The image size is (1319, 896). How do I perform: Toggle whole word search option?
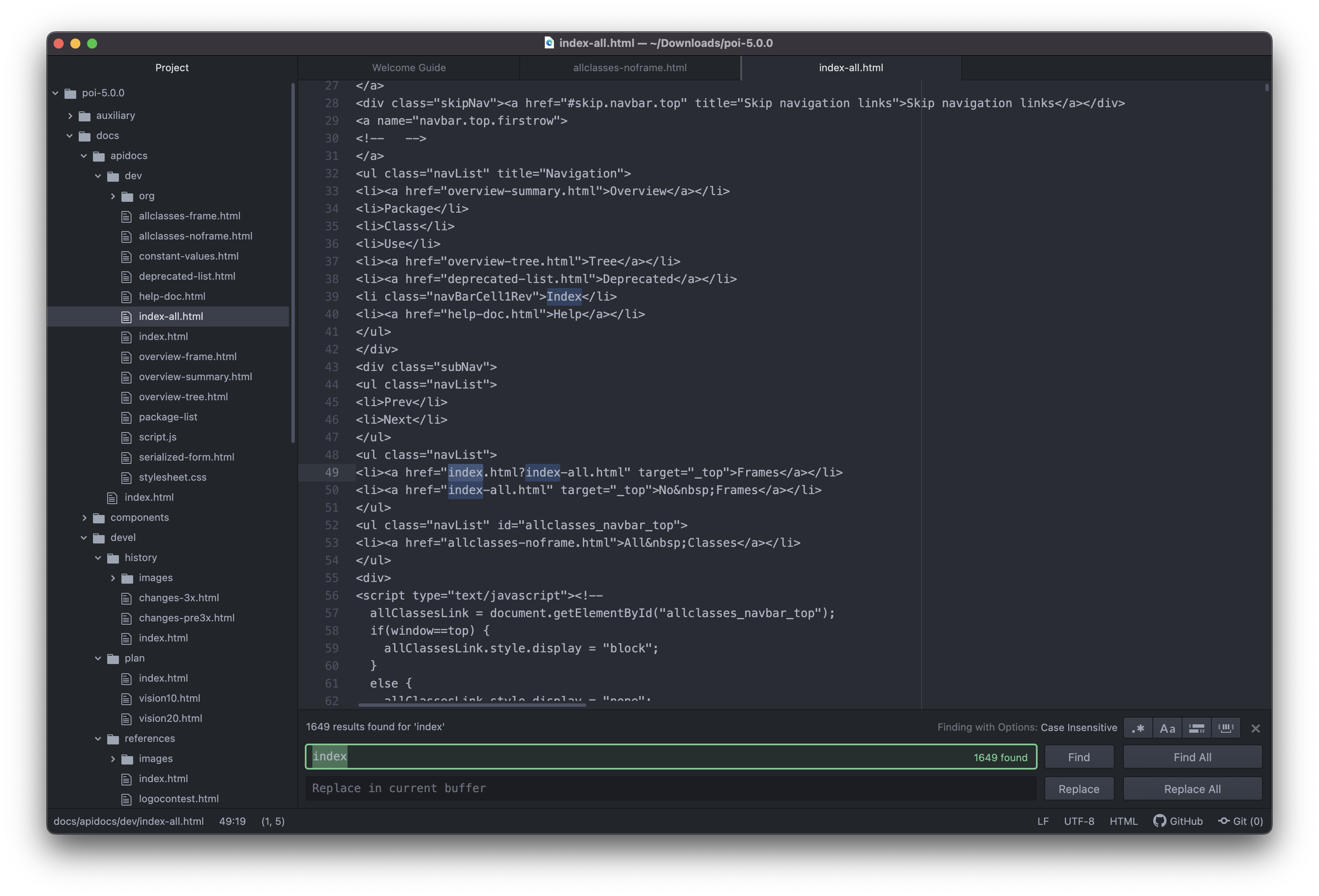[1225, 728]
